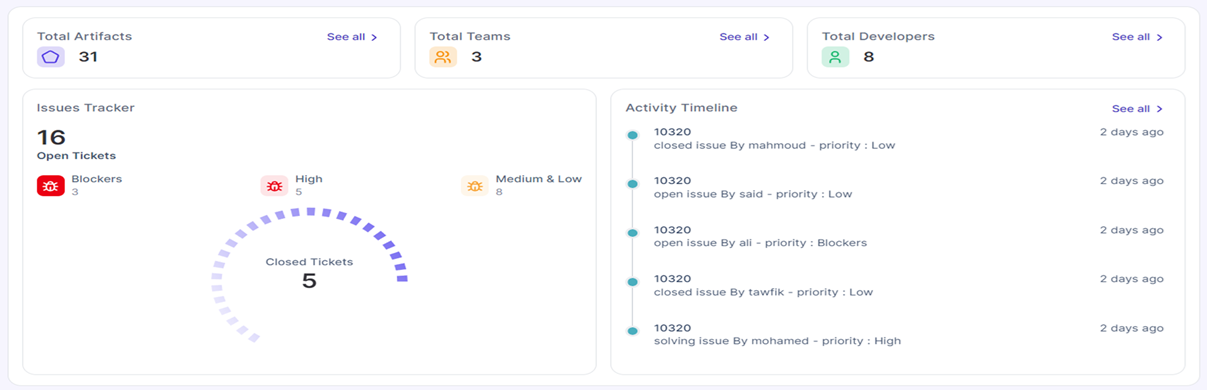Select timeline dot for mohamed's solving issue
Image resolution: width=1207 pixels, height=390 pixels.
[632, 331]
